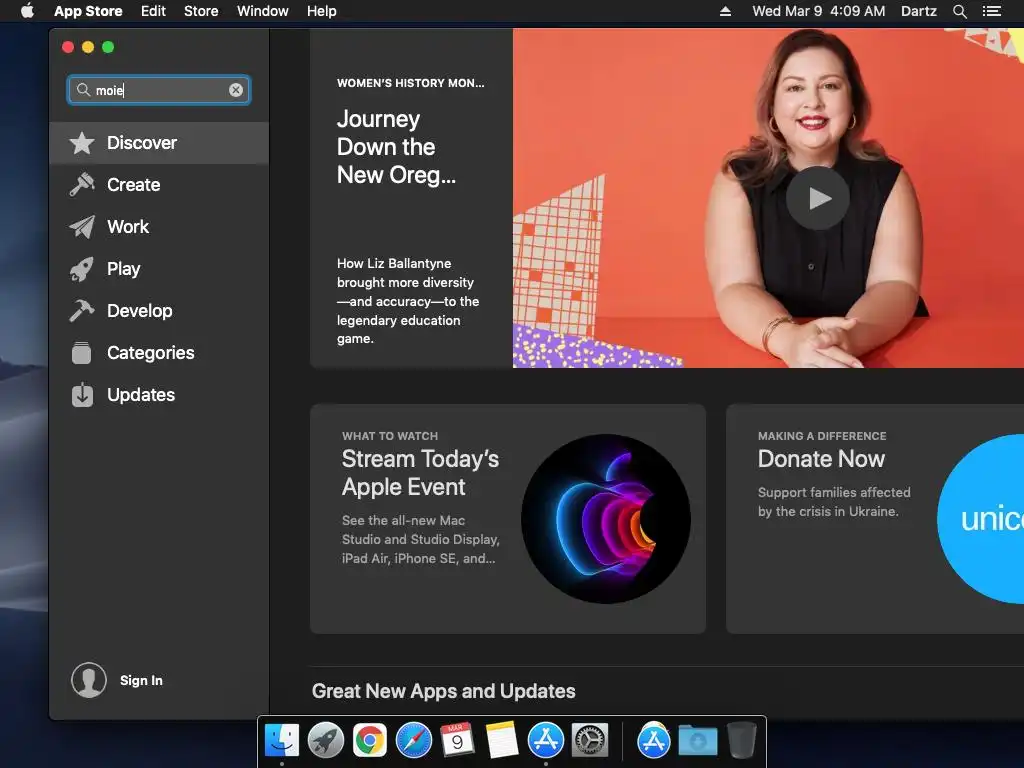Launch Safari from the Dock
Image resolution: width=1024 pixels, height=768 pixels.
[x=414, y=740]
